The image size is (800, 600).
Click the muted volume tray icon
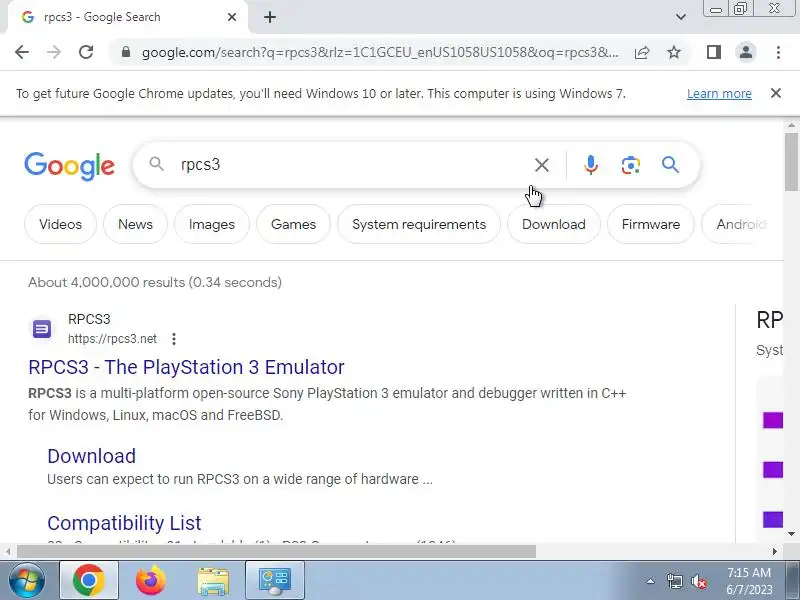coord(698,581)
